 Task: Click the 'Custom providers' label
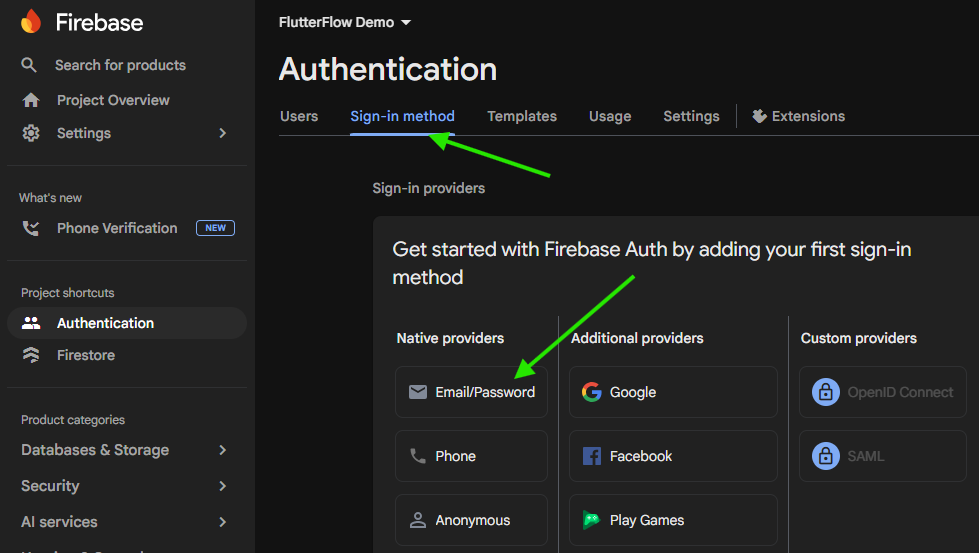[858, 338]
